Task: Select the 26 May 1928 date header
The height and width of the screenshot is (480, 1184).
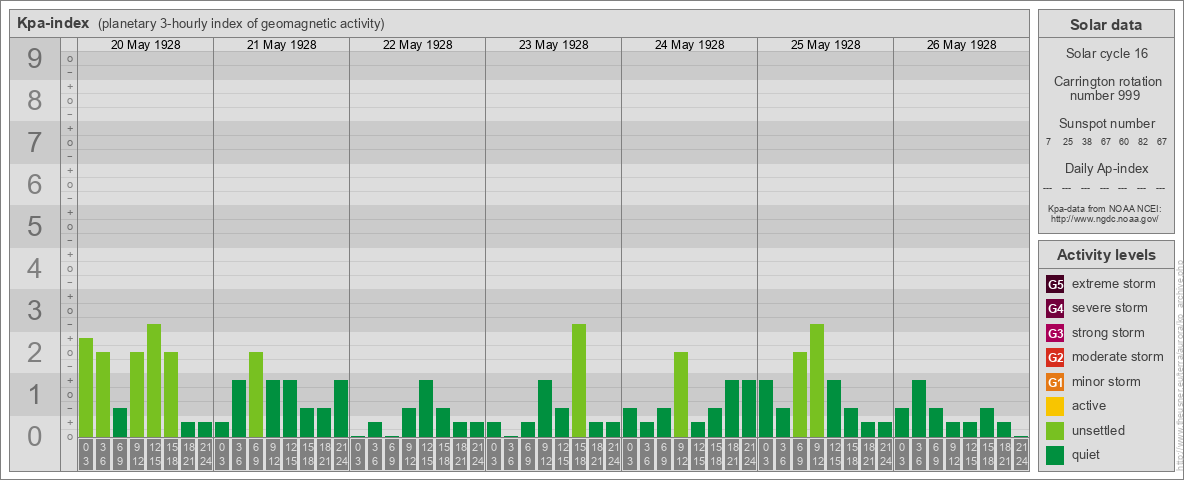Action: tap(961, 45)
